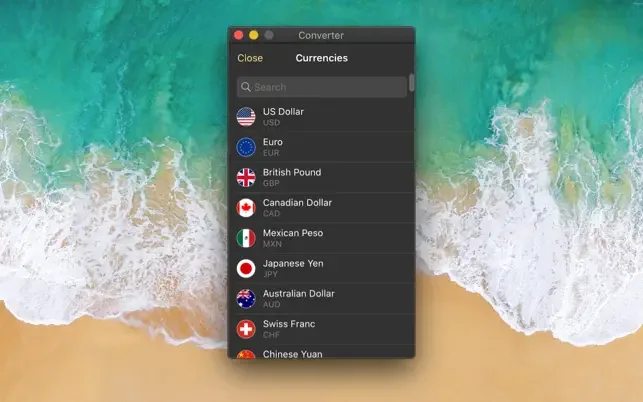Screen dimensions: 643x402
Task: Click the CAD currency code
Action: tap(271, 214)
